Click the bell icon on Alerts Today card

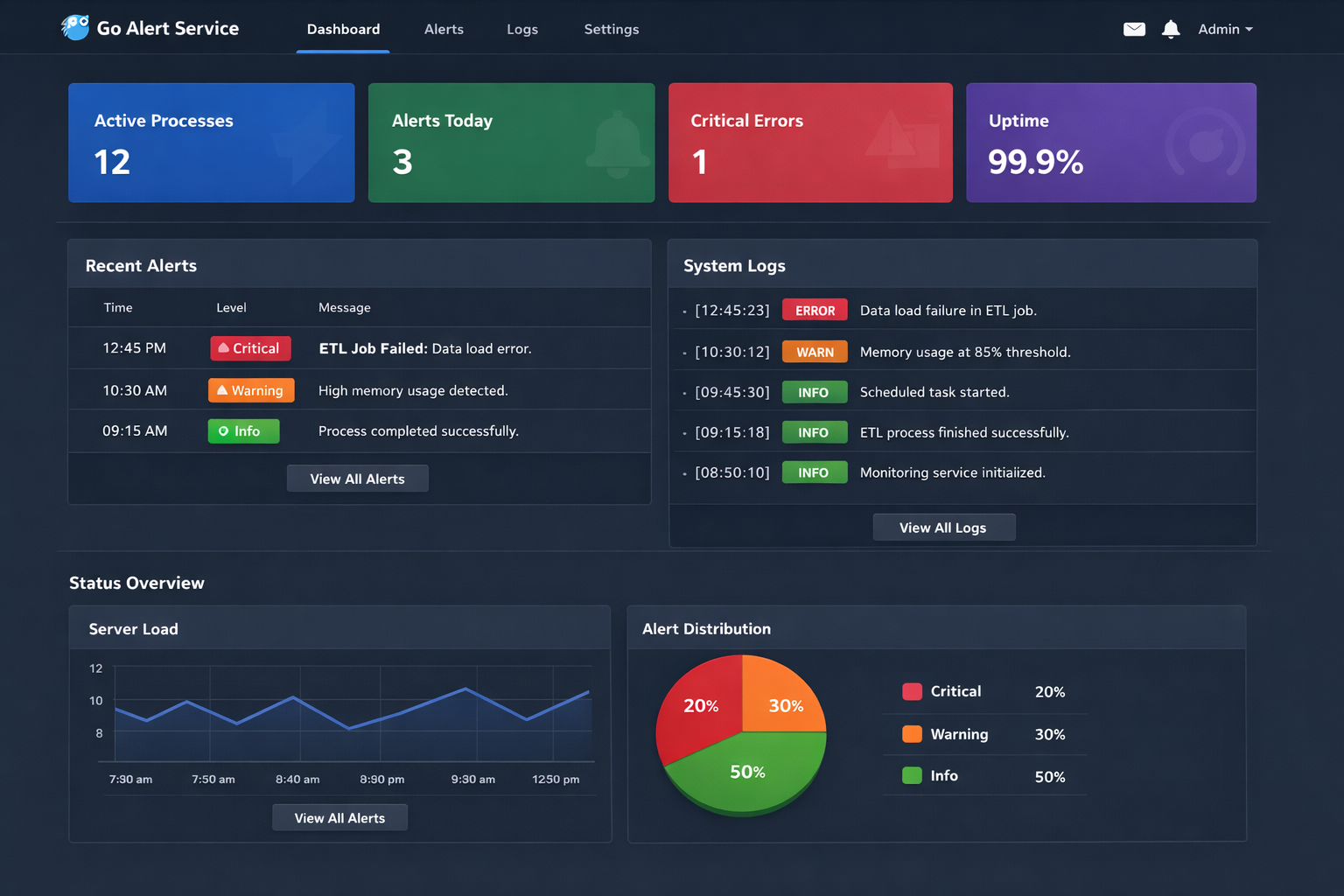coord(618,143)
